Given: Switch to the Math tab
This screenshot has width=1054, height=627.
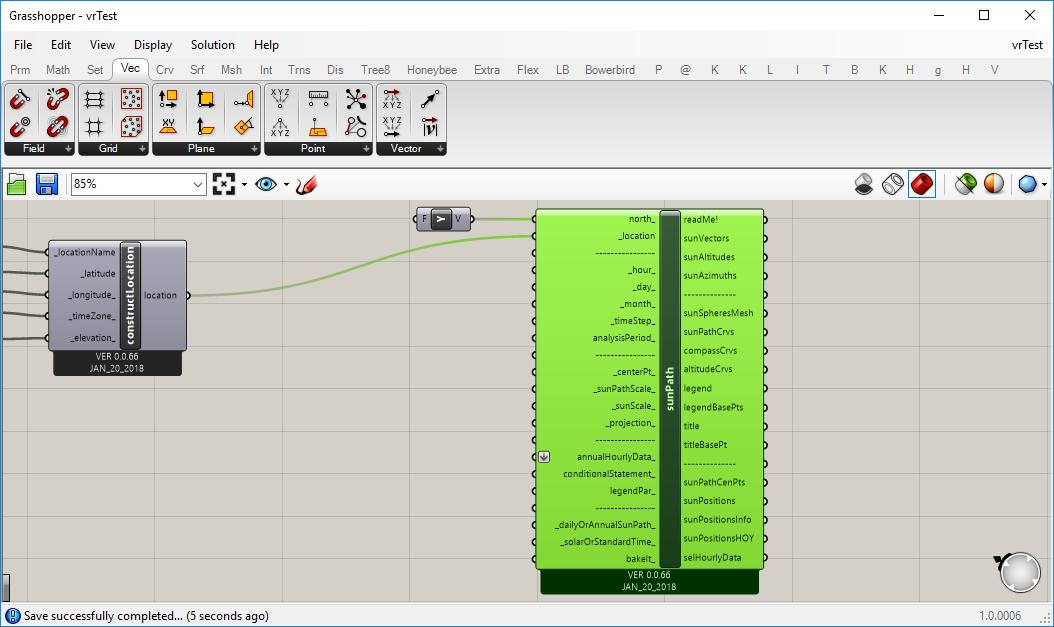Looking at the screenshot, I should coord(58,70).
